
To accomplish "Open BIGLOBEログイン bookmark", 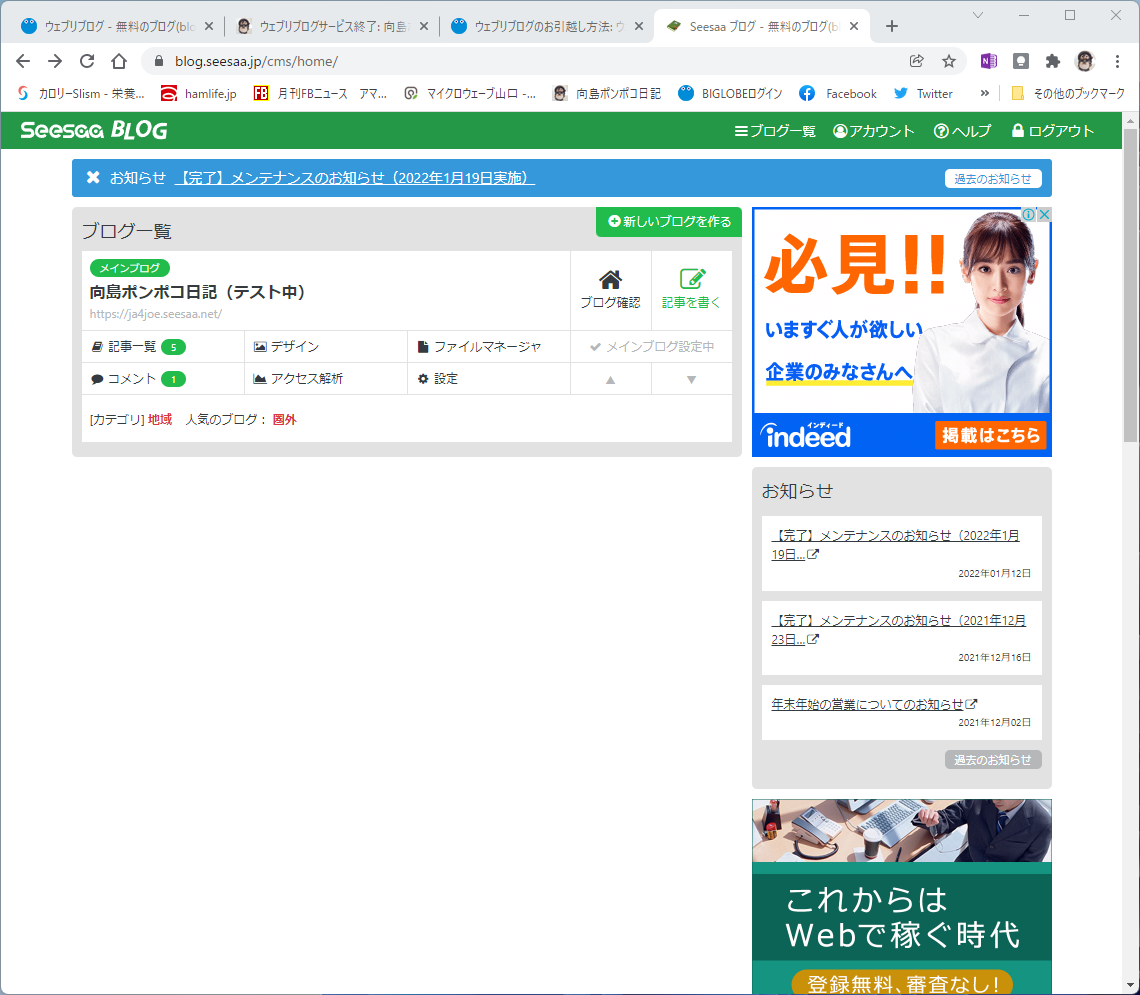I will tap(731, 94).
